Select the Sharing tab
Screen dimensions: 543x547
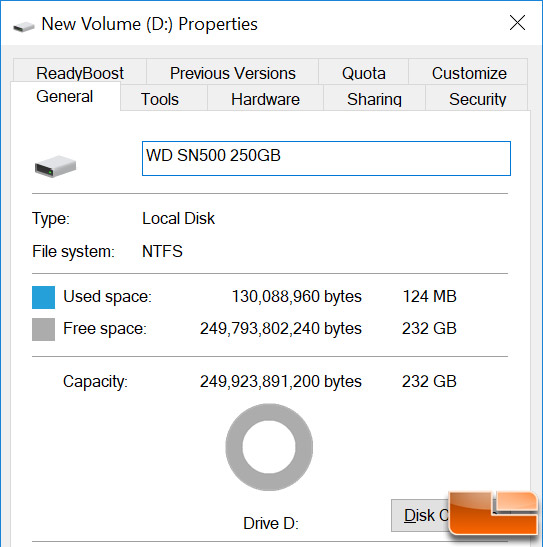[x=374, y=99]
